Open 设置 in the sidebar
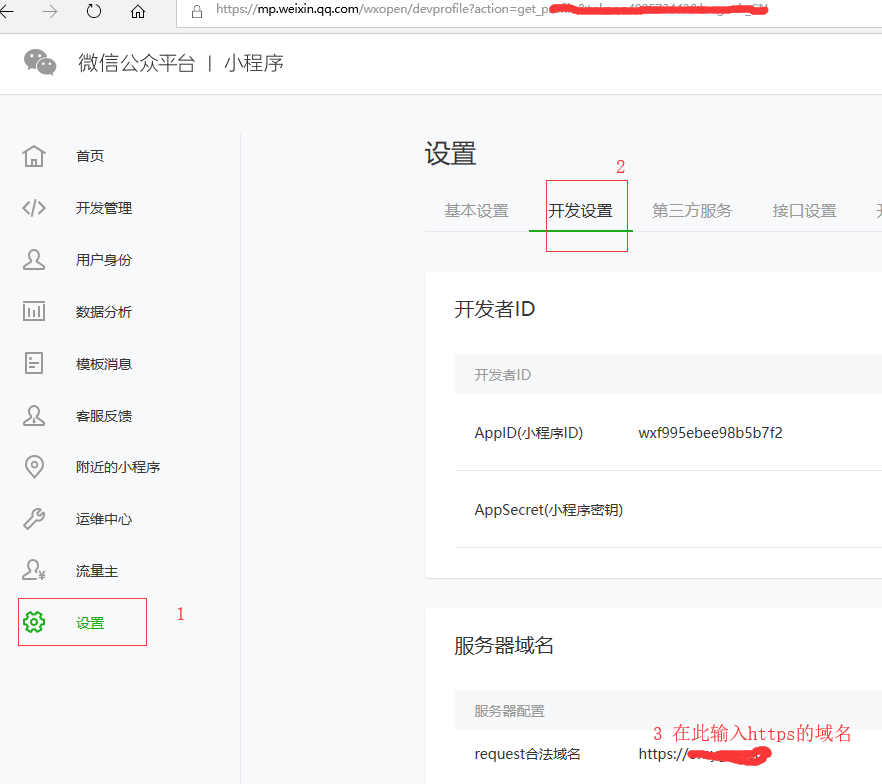The width and height of the screenshot is (882, 784). point(90,623)
